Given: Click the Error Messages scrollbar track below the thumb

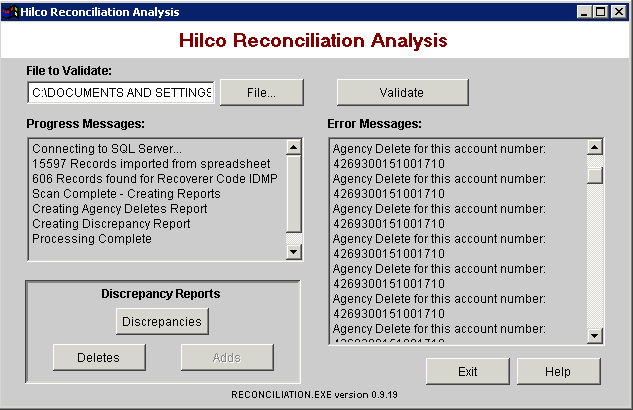Looking at the screenshot, I should (x=595, y=260).
